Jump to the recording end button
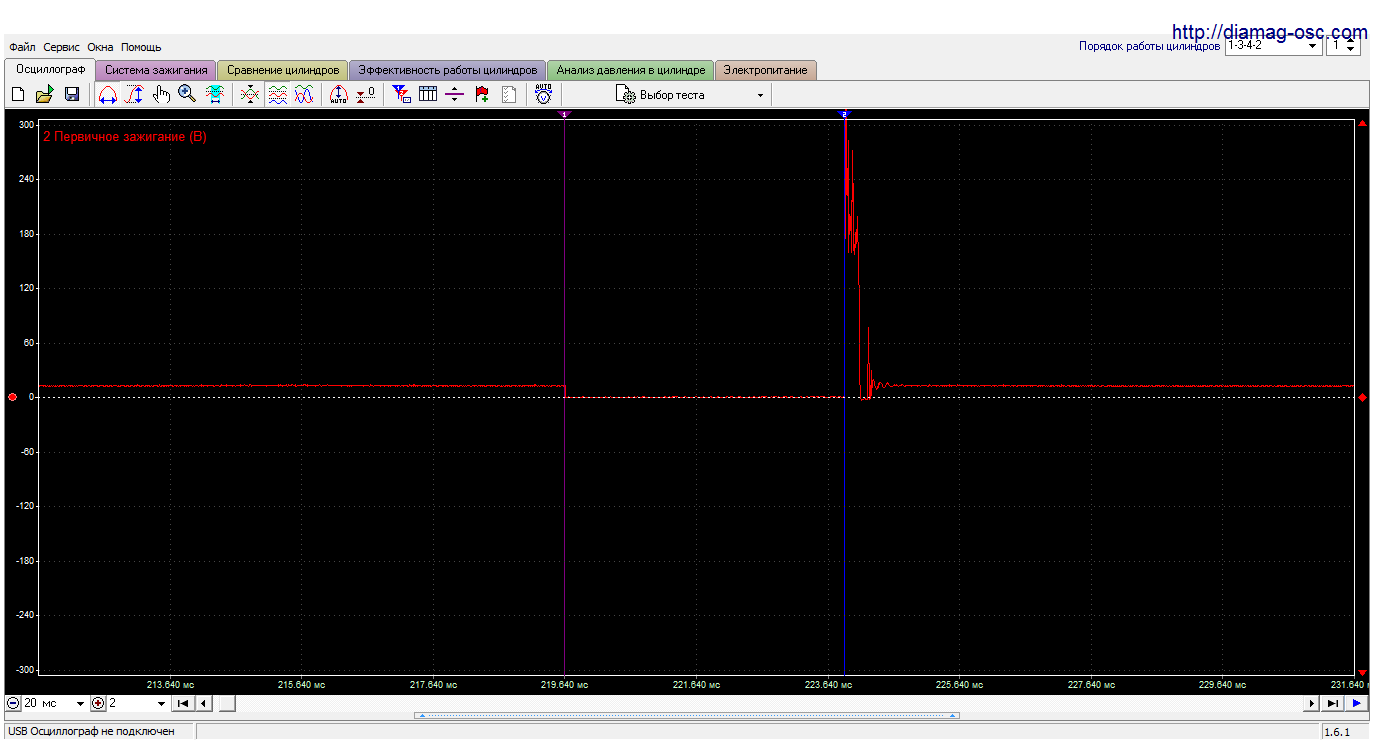Image resolution: width=1382 pixels, height=744 pixels. (1333, 703)
